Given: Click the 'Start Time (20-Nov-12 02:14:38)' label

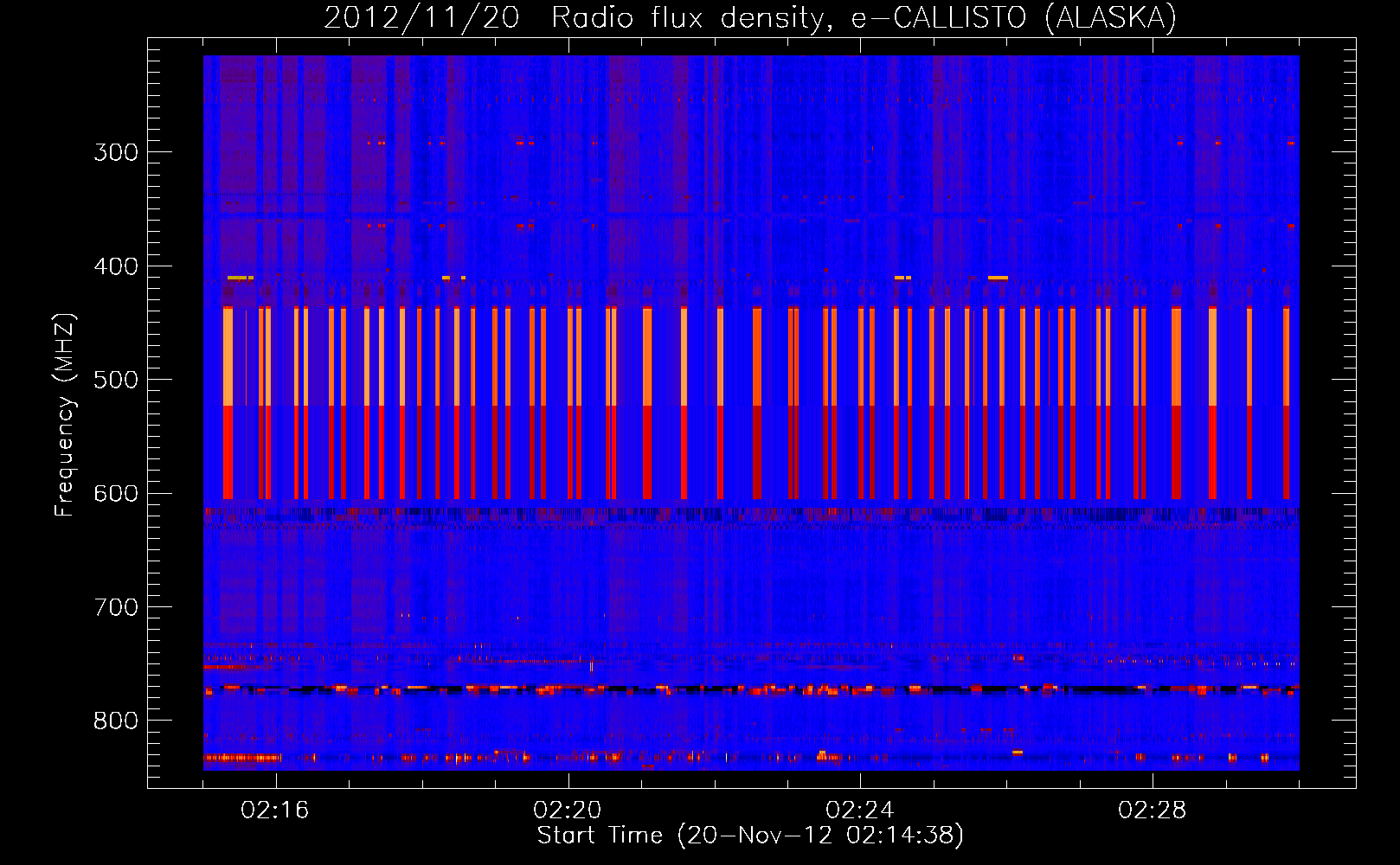Looking at the screenshot, I should (x=750, y=836).
